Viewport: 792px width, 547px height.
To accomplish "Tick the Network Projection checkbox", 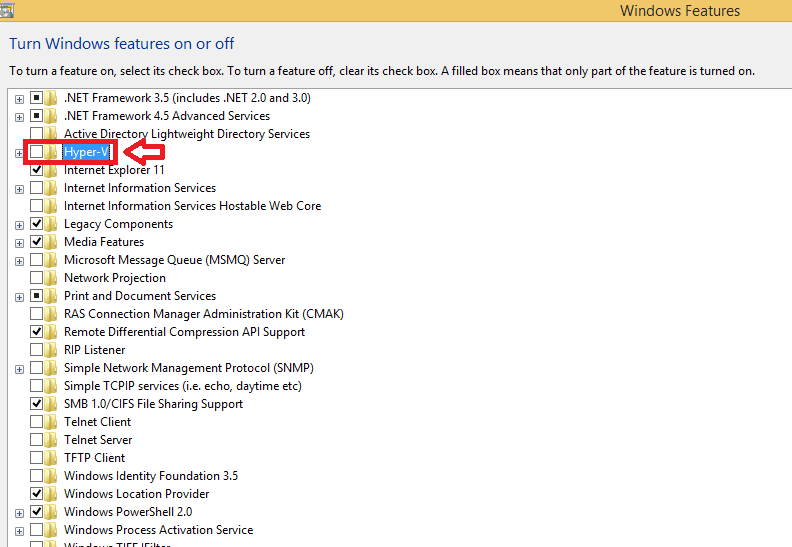I will pos(36,277).
